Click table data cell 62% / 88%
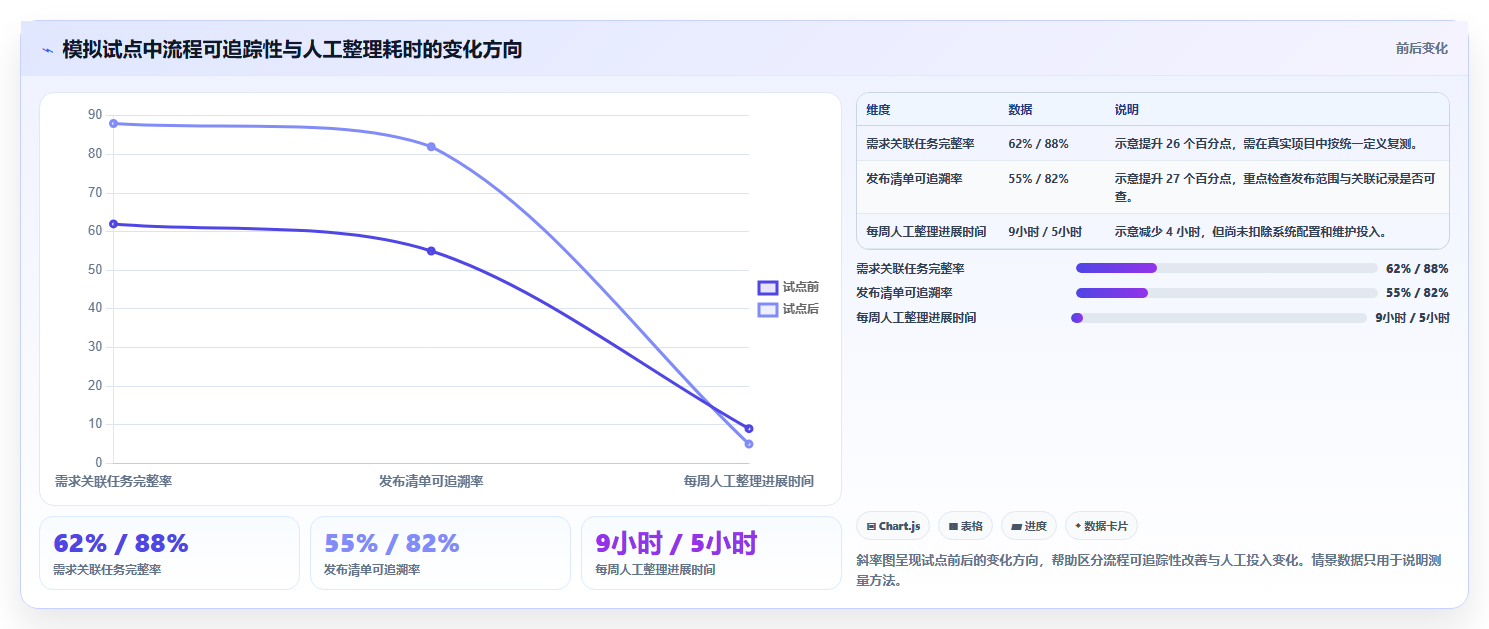Screen dimensions: 1489x629 pos(1038,144)
